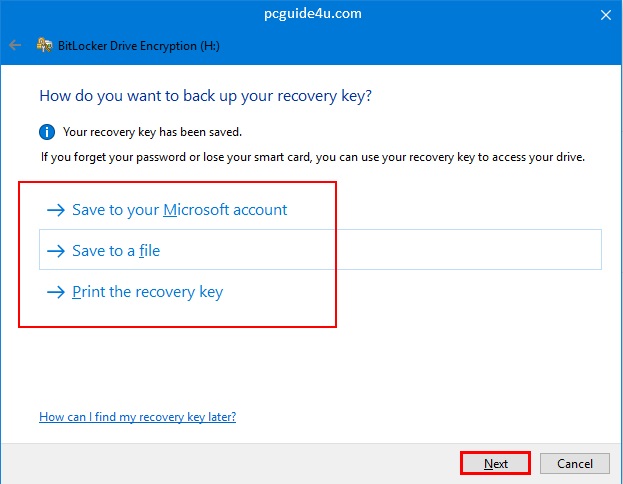Screen dimensions: 623x484
Task: Click the back arrow in the title bar
Action: 14,45
